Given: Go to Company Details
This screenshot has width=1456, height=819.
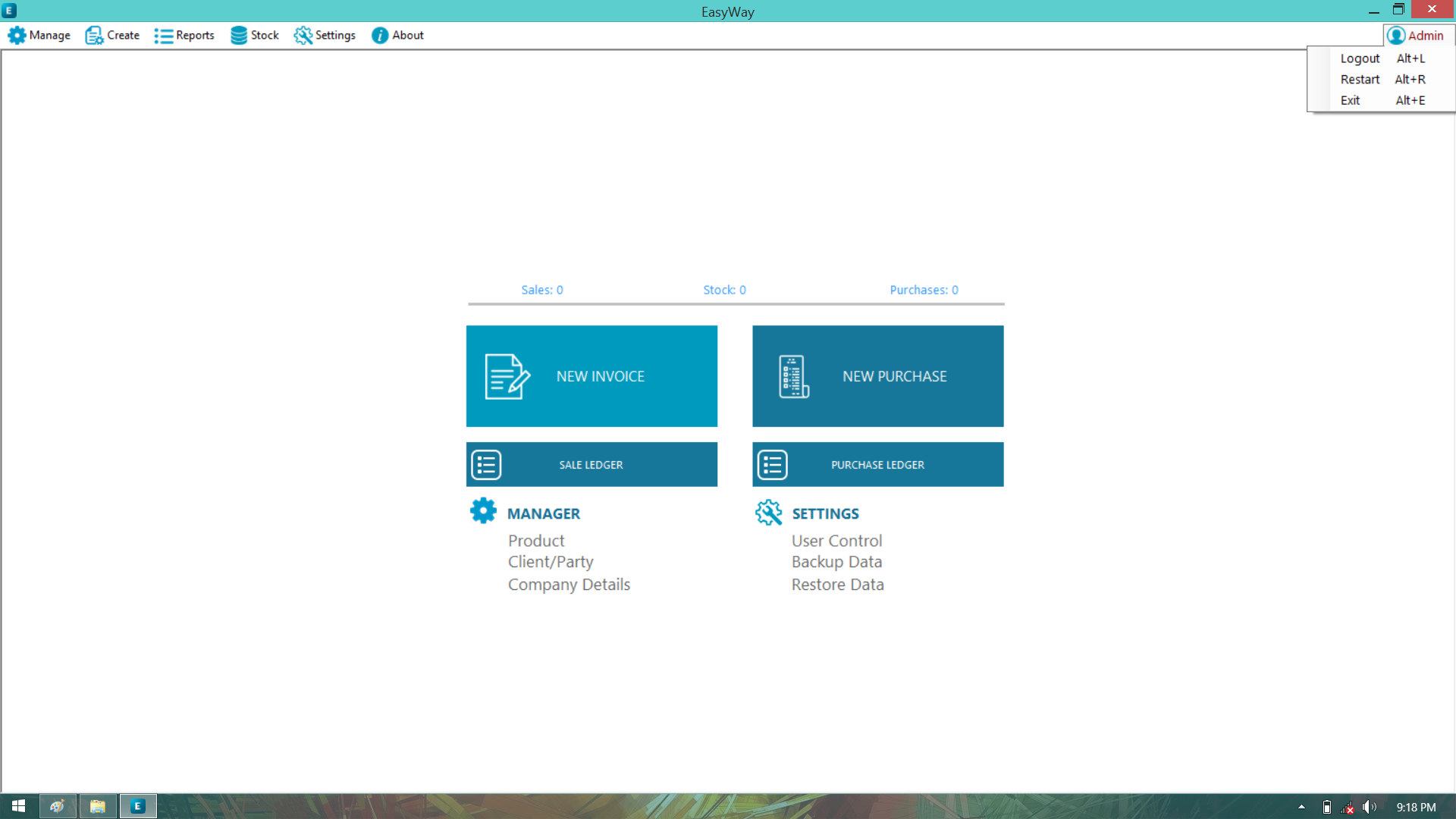Looking at the screenshot, I should [569, 585].
